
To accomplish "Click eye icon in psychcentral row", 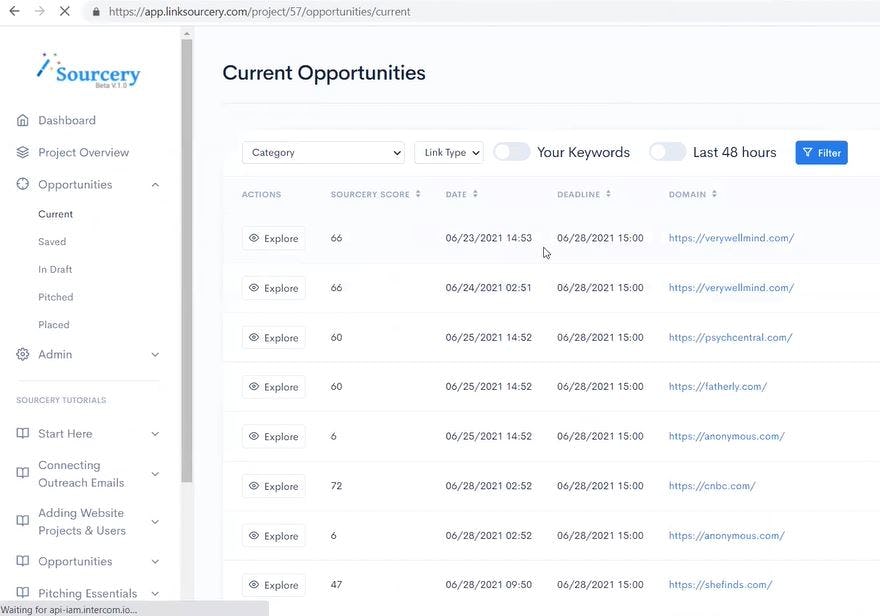I will click(254, 337).
